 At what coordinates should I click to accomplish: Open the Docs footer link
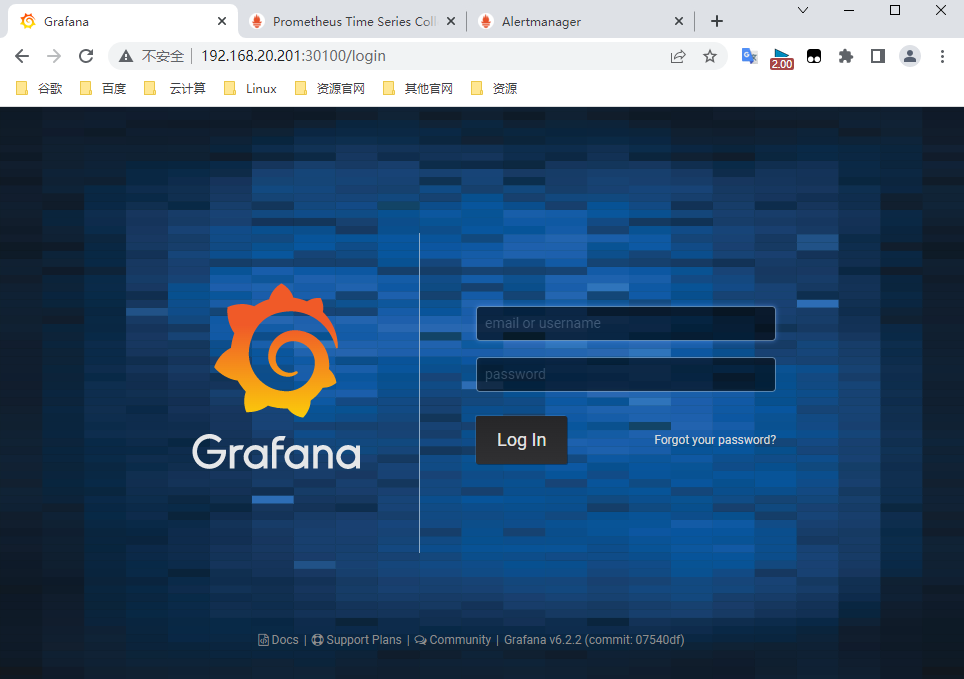point(279,640)
